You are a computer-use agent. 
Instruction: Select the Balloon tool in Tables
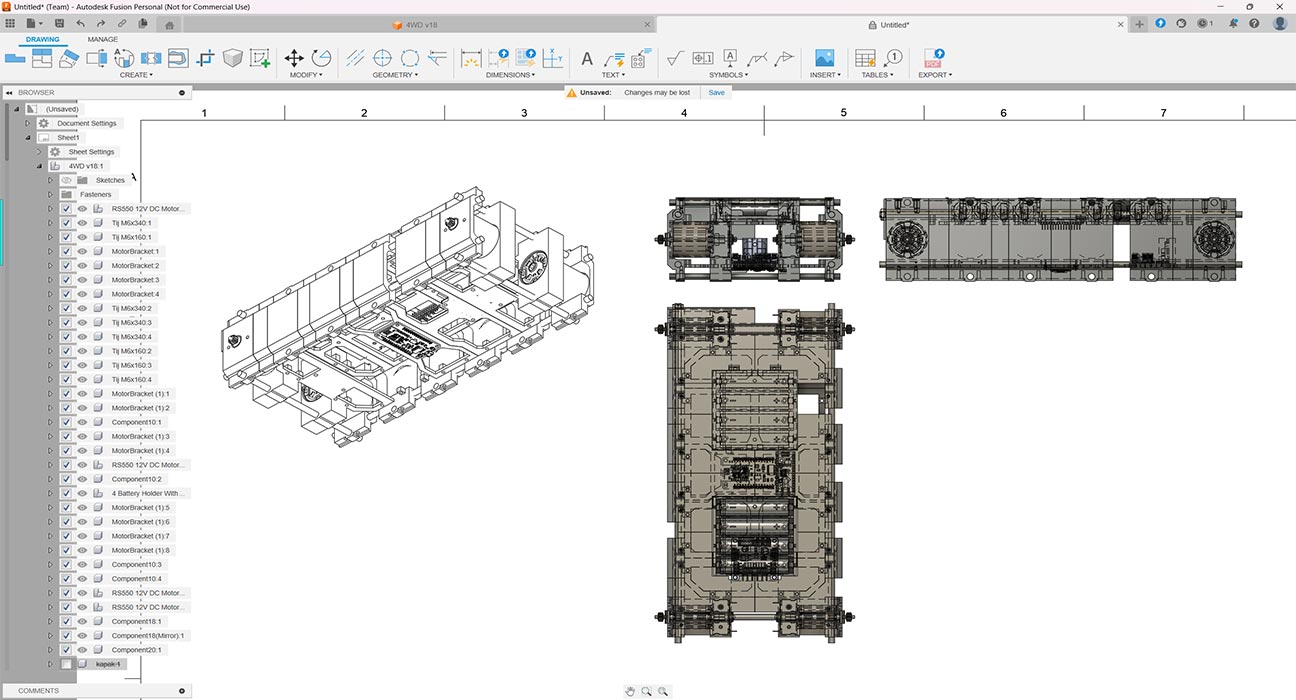(893, 59)
